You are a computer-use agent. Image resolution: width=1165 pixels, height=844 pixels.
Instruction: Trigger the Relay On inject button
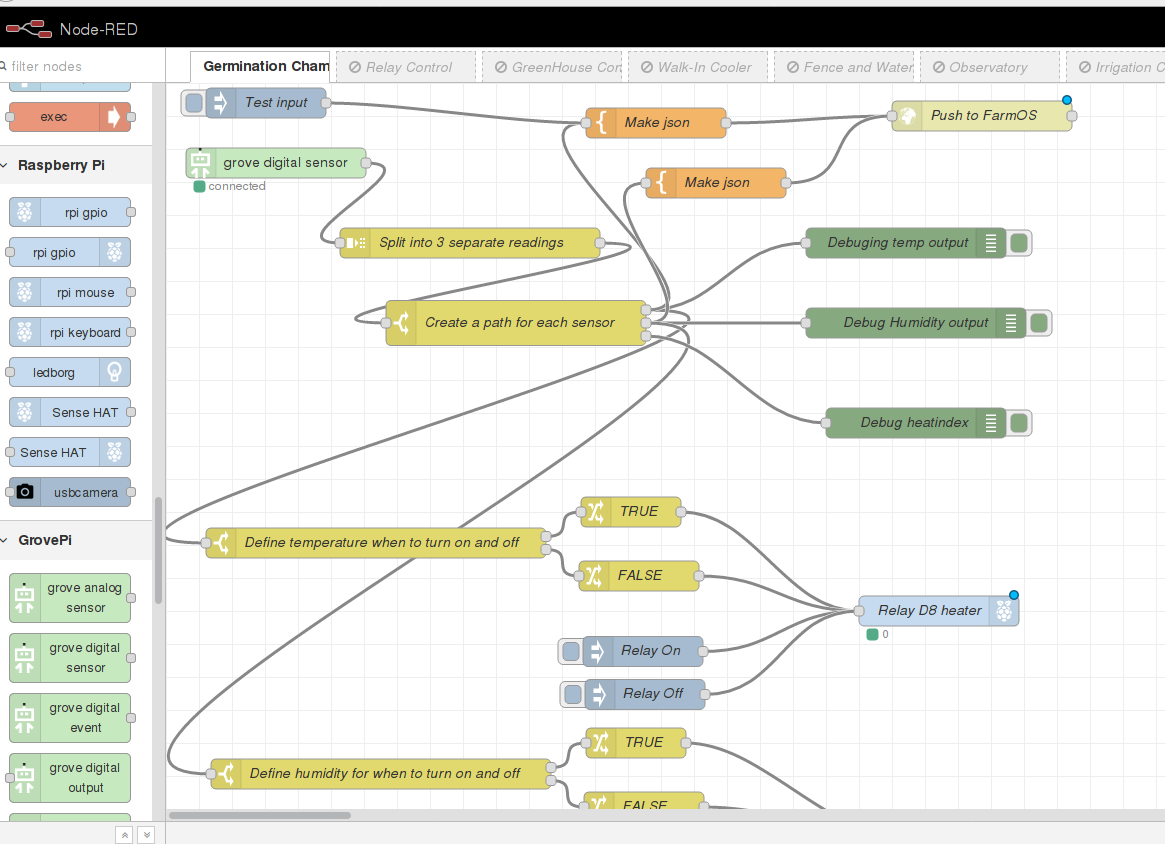pyautogui.click(x=570, y=651)
